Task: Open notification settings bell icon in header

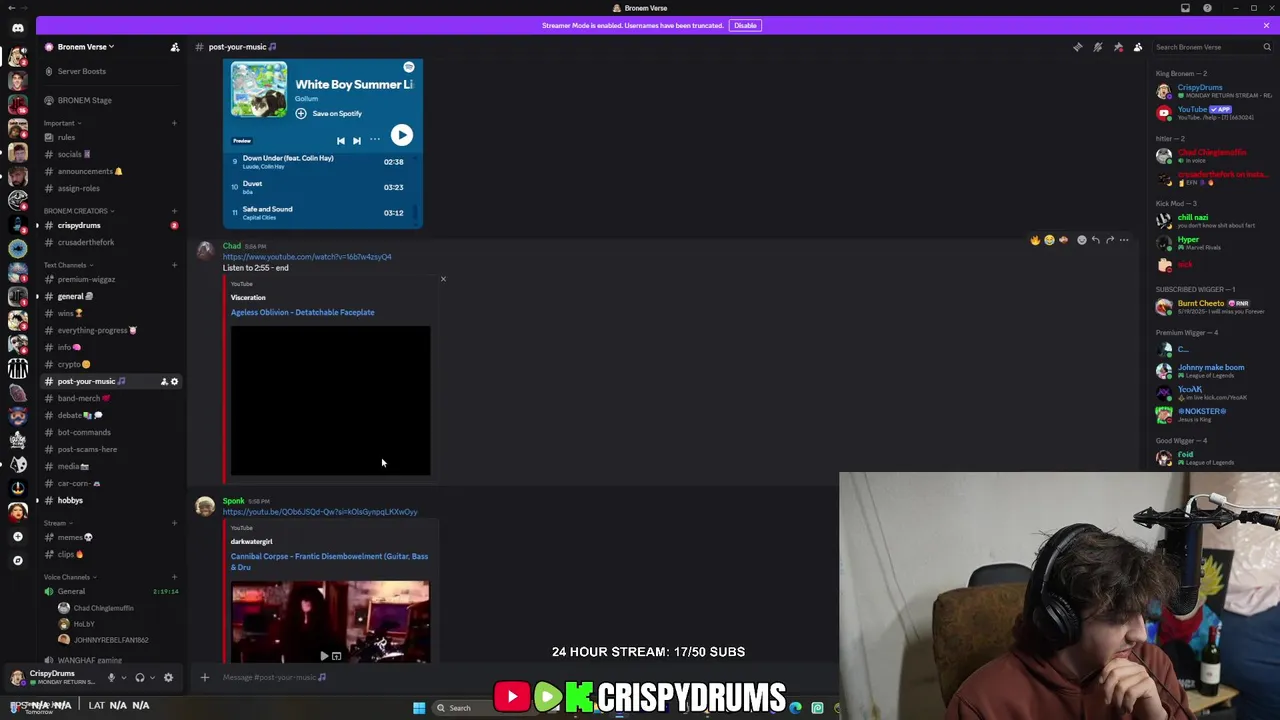Action: click(x=1097, y=47)
